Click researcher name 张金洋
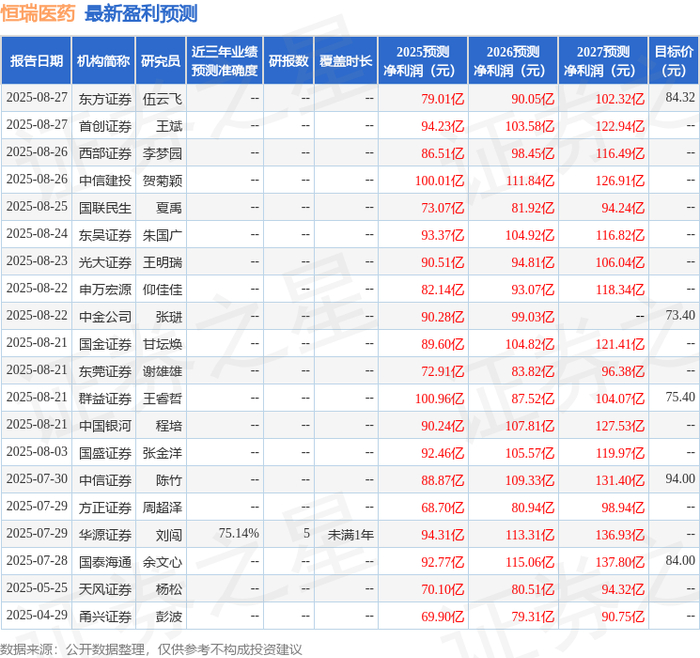The height and width of the screenshot is (658, 700). (x=162, y=453)
